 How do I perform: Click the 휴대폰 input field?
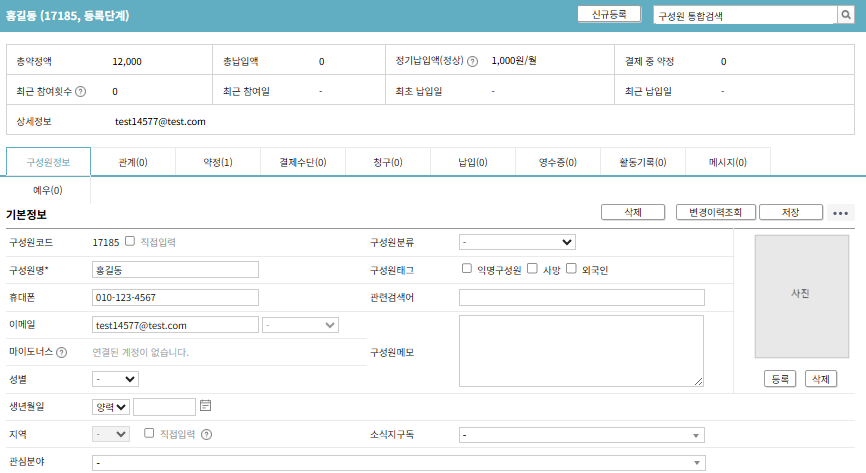coord(175,297)
